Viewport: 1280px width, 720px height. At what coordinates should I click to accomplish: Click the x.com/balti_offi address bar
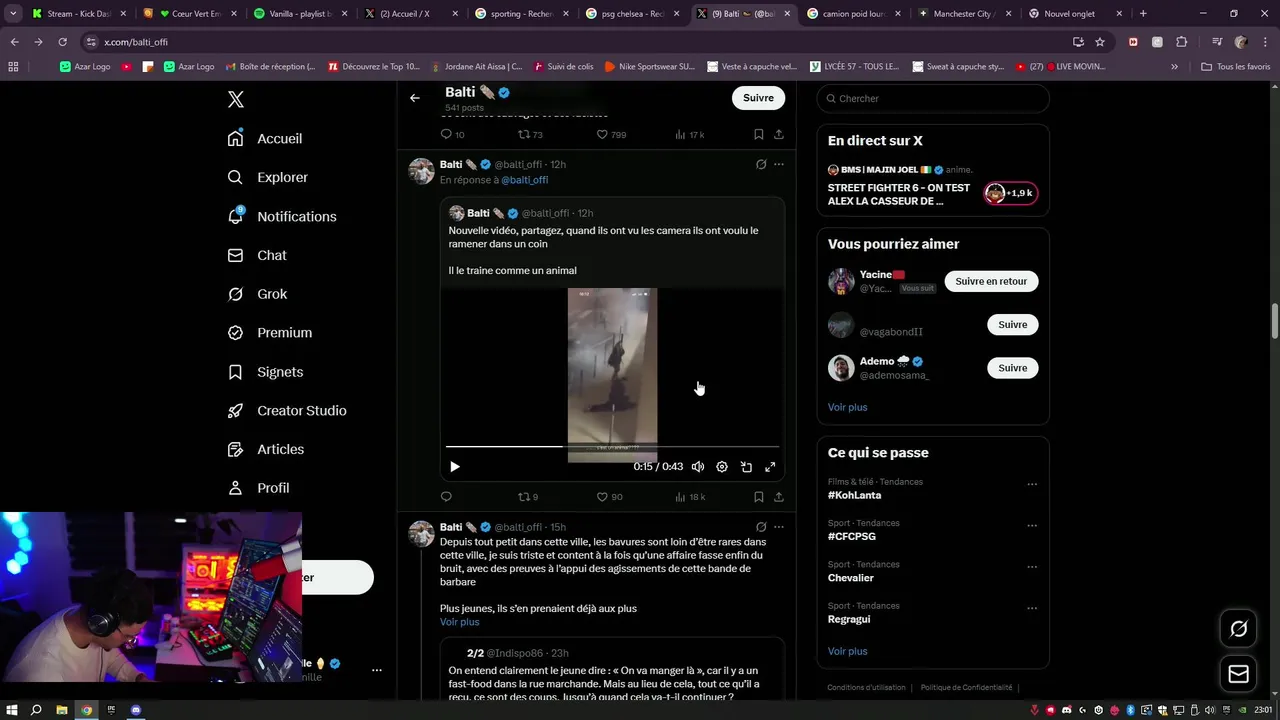(570, 42)
